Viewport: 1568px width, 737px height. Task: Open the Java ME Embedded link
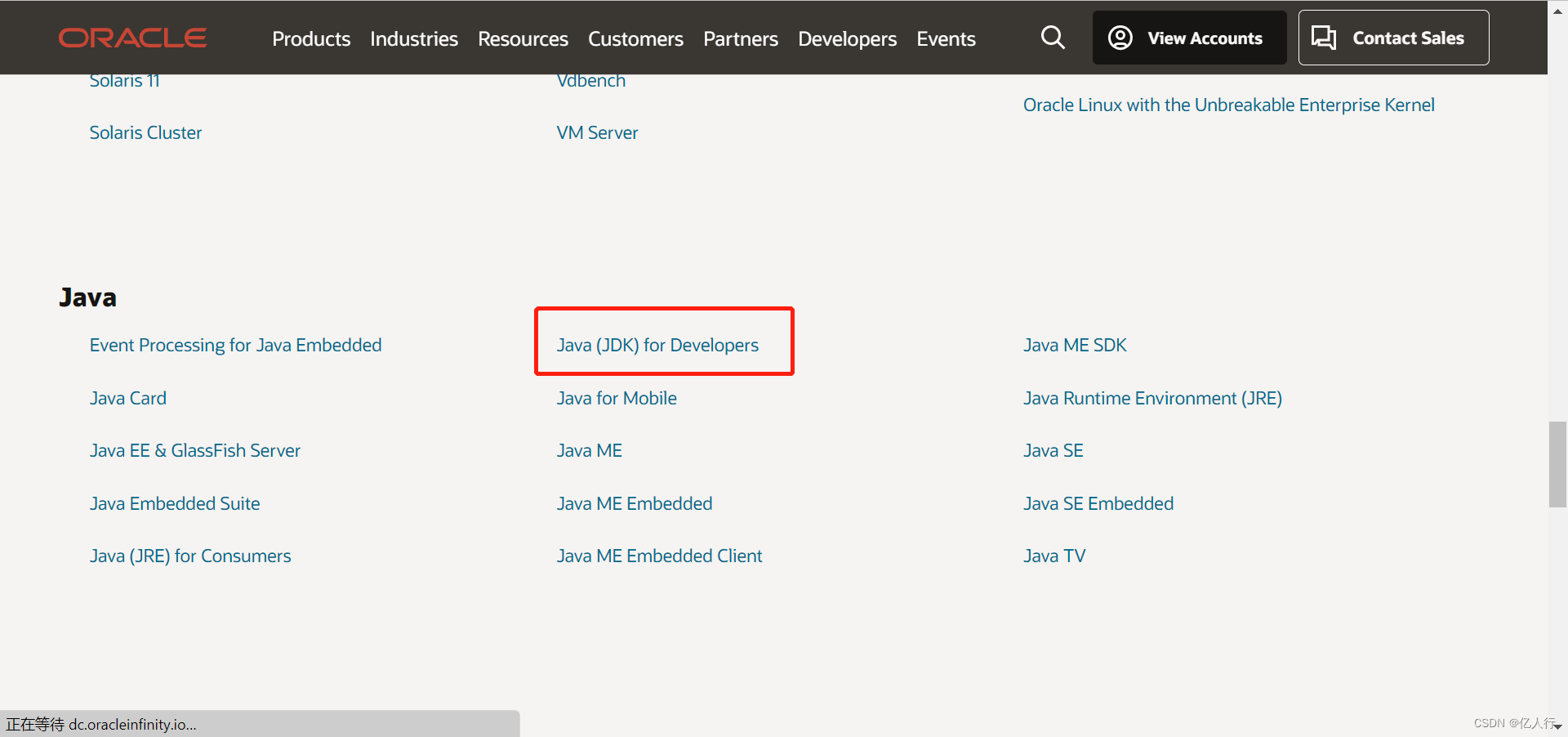point(635,503)
